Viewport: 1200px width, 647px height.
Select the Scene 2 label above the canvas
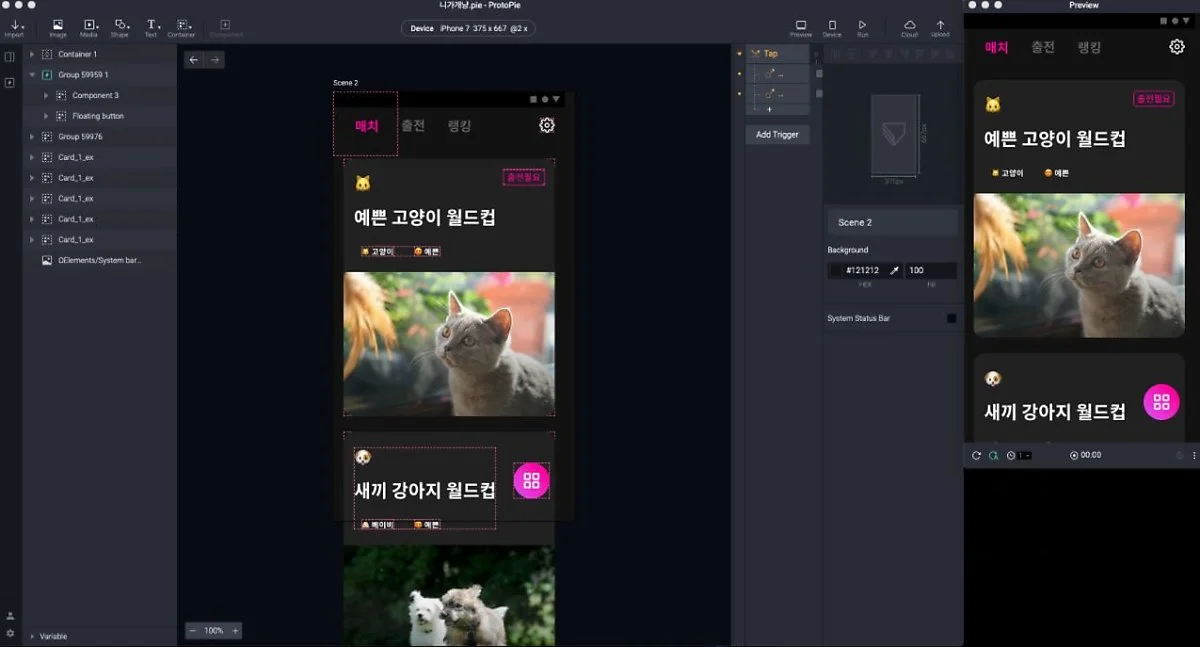click(345, 83)
